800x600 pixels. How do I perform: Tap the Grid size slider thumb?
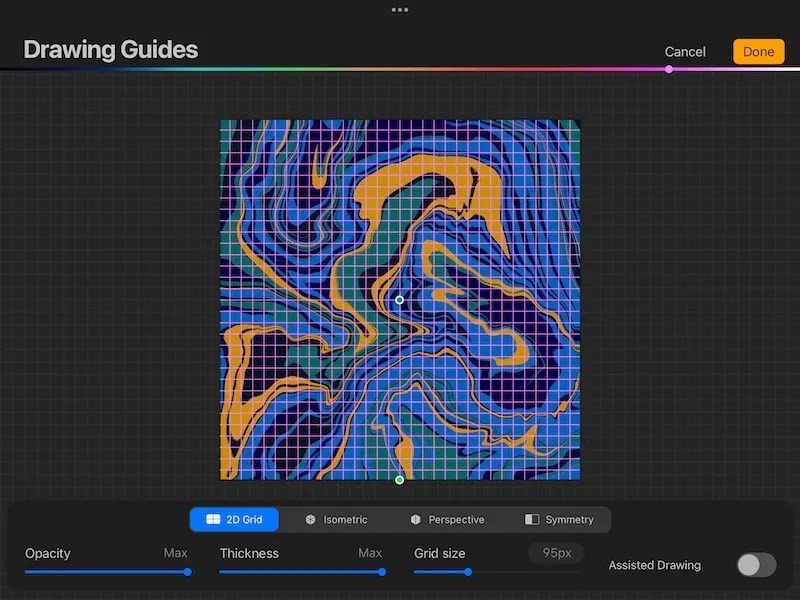click(467, 573)
